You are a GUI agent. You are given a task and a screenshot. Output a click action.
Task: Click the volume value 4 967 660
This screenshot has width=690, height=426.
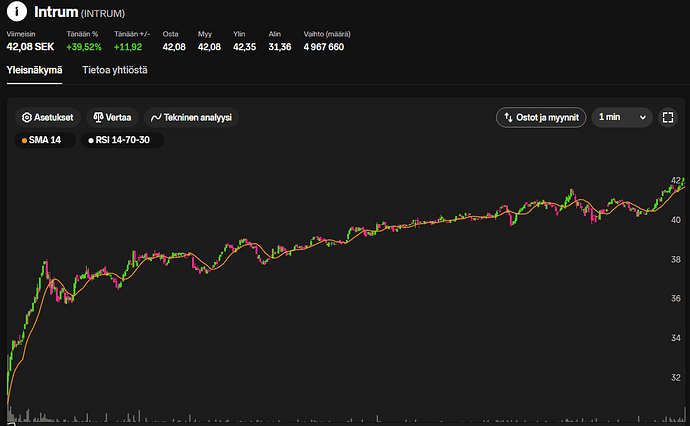coord(324,47)
